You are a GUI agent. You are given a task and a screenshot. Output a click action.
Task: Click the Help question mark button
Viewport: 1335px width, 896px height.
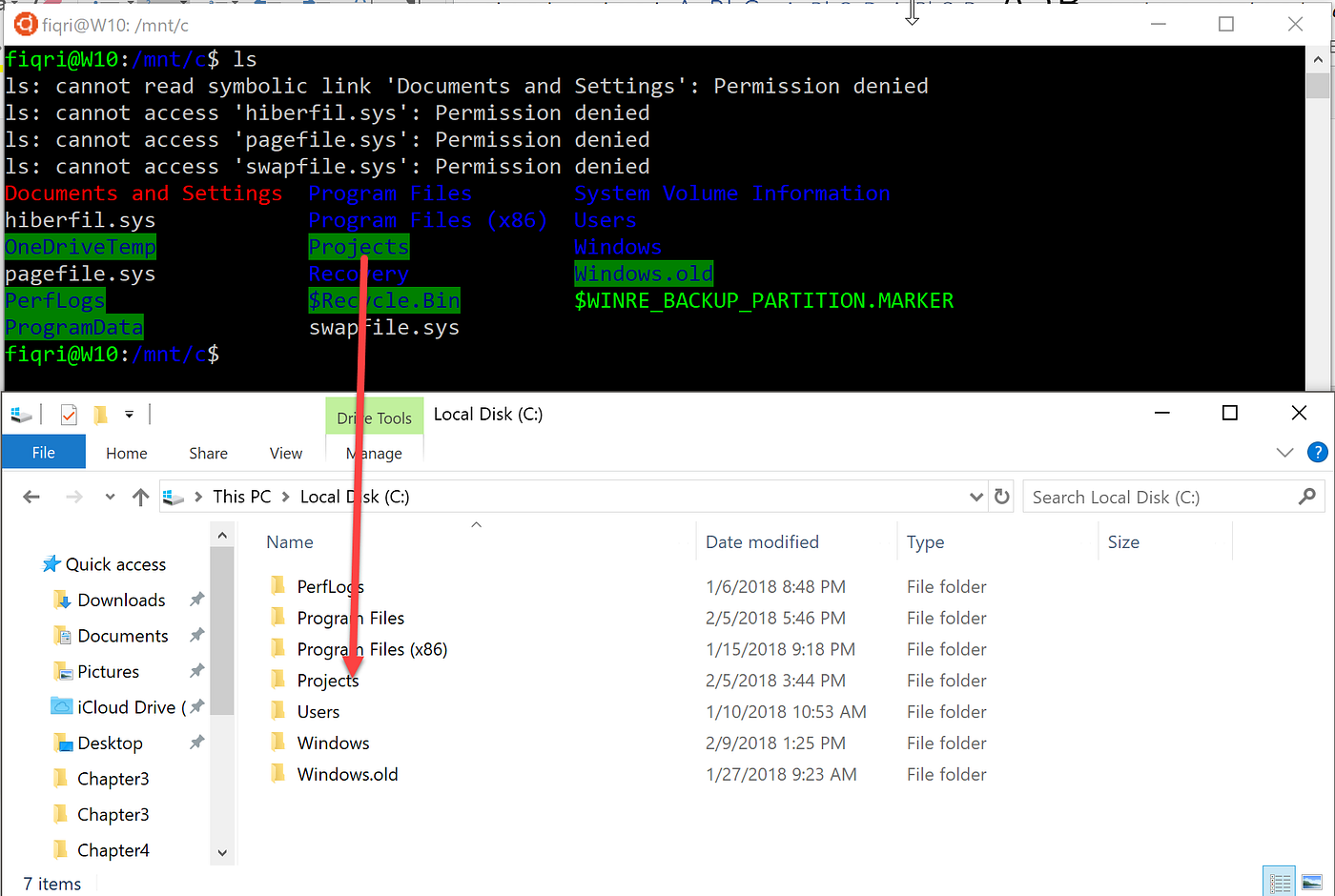(x=1318, y=452)
